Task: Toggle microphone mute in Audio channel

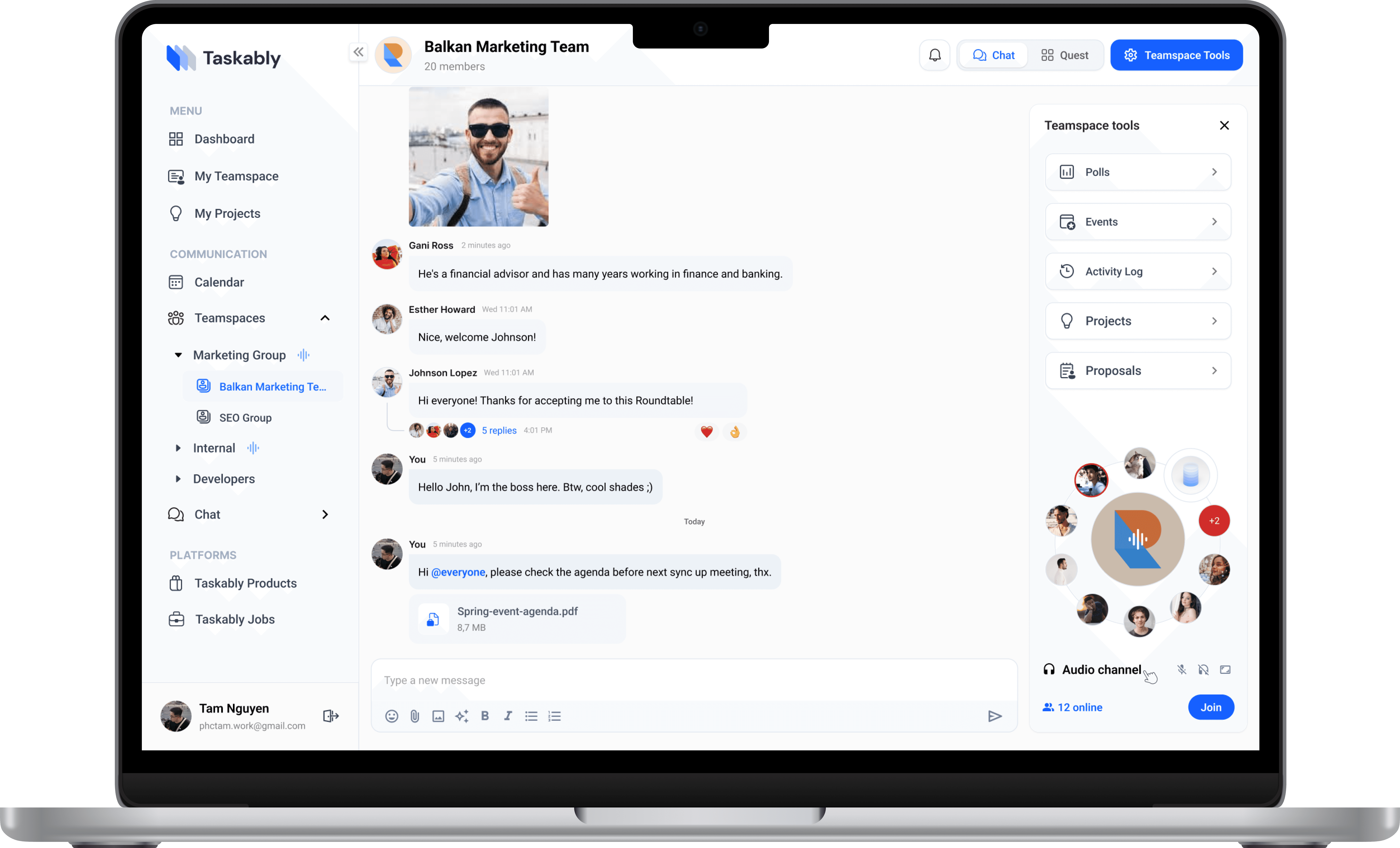Action: 1182,670
